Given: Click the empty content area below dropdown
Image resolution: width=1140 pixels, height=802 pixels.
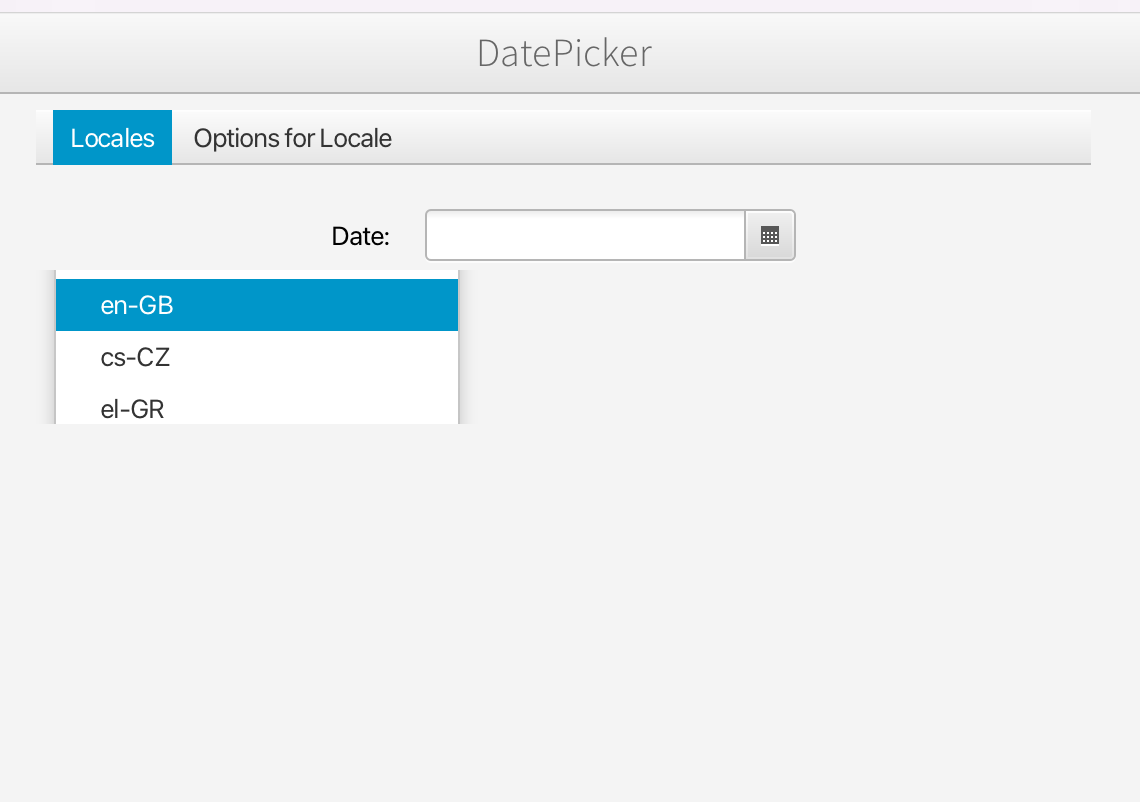Looking at the screenshot, I should [x=400, y=600].
